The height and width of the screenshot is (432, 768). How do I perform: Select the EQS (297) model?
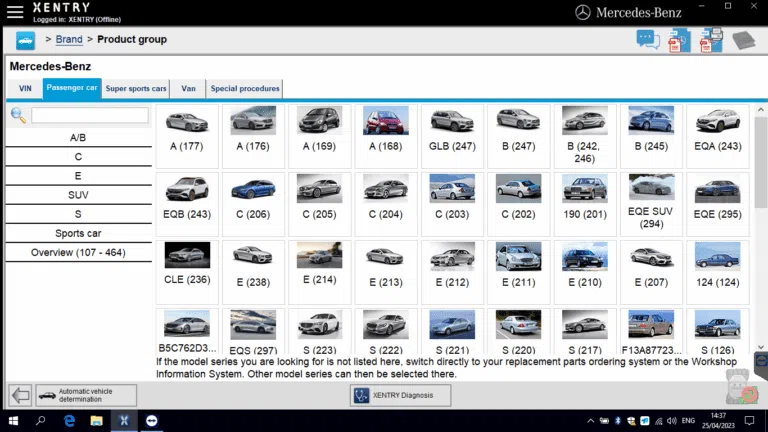[x=253, y=332]
